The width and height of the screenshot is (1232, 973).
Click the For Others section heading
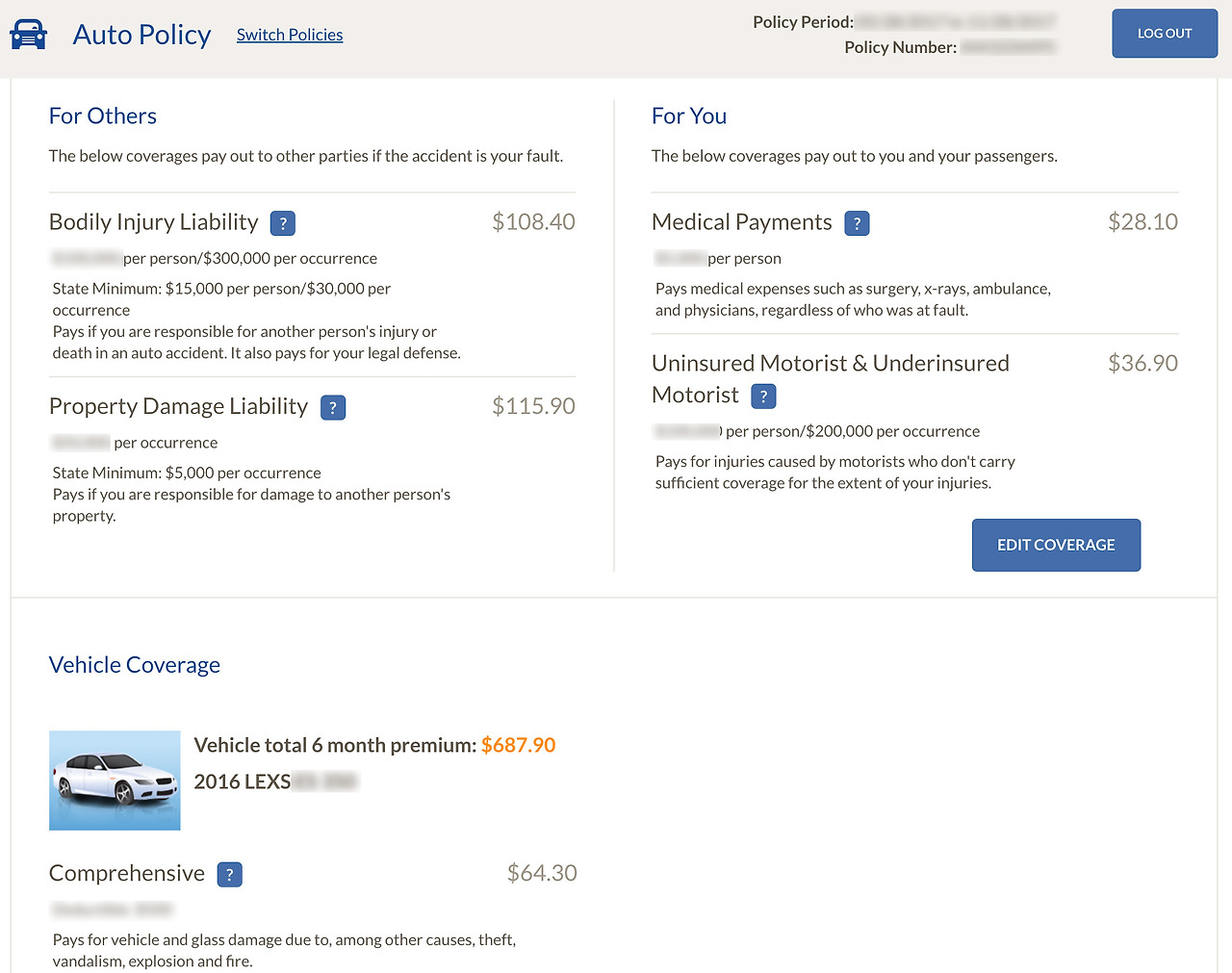click(x=103, y=116)
